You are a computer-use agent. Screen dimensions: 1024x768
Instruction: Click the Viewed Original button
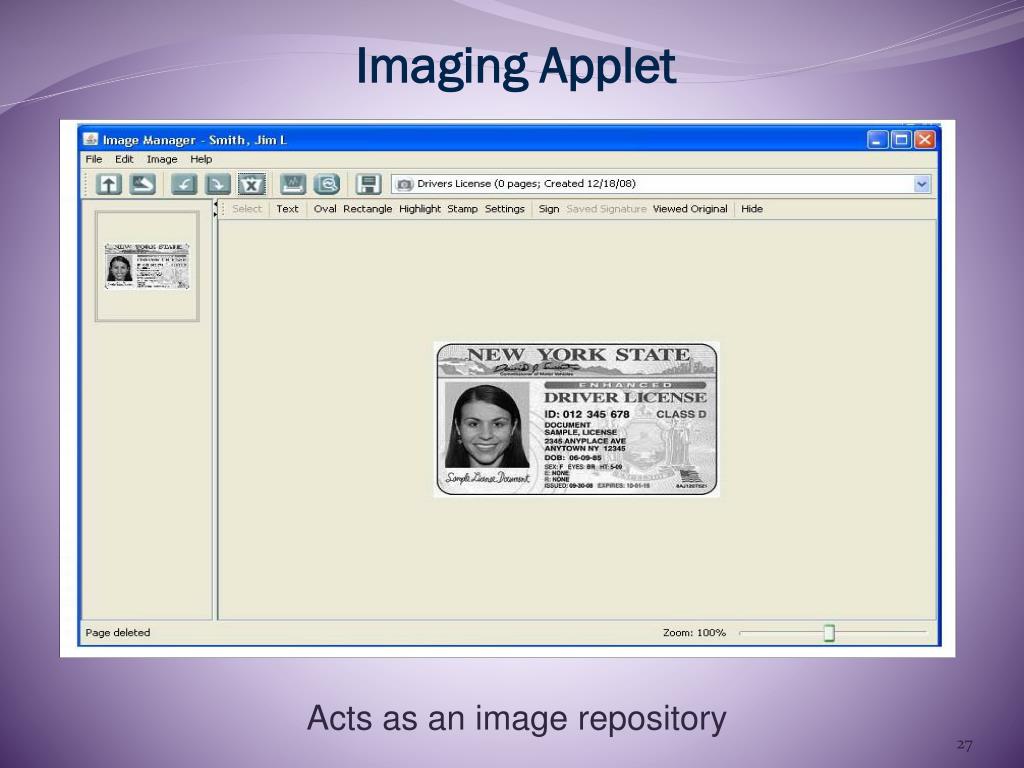(690, 209)
